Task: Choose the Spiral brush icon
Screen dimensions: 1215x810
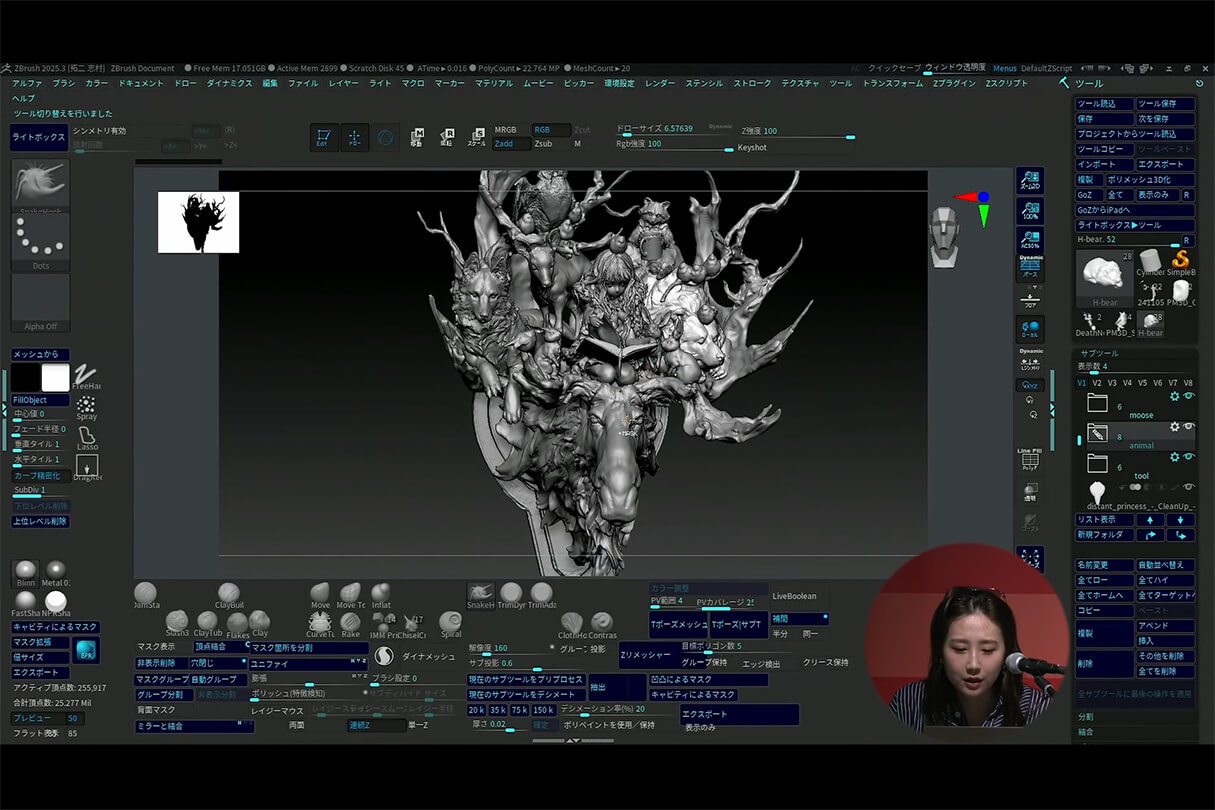Action: [x=450, y=622]
